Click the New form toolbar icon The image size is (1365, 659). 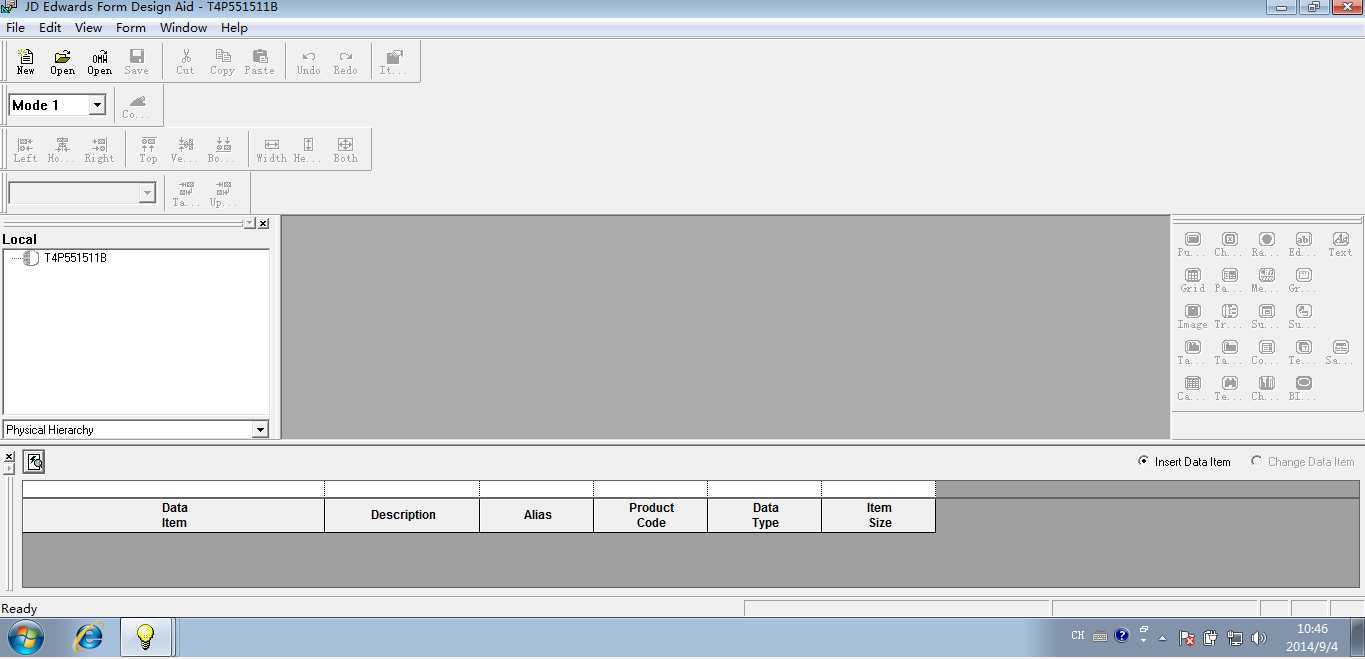25,62
